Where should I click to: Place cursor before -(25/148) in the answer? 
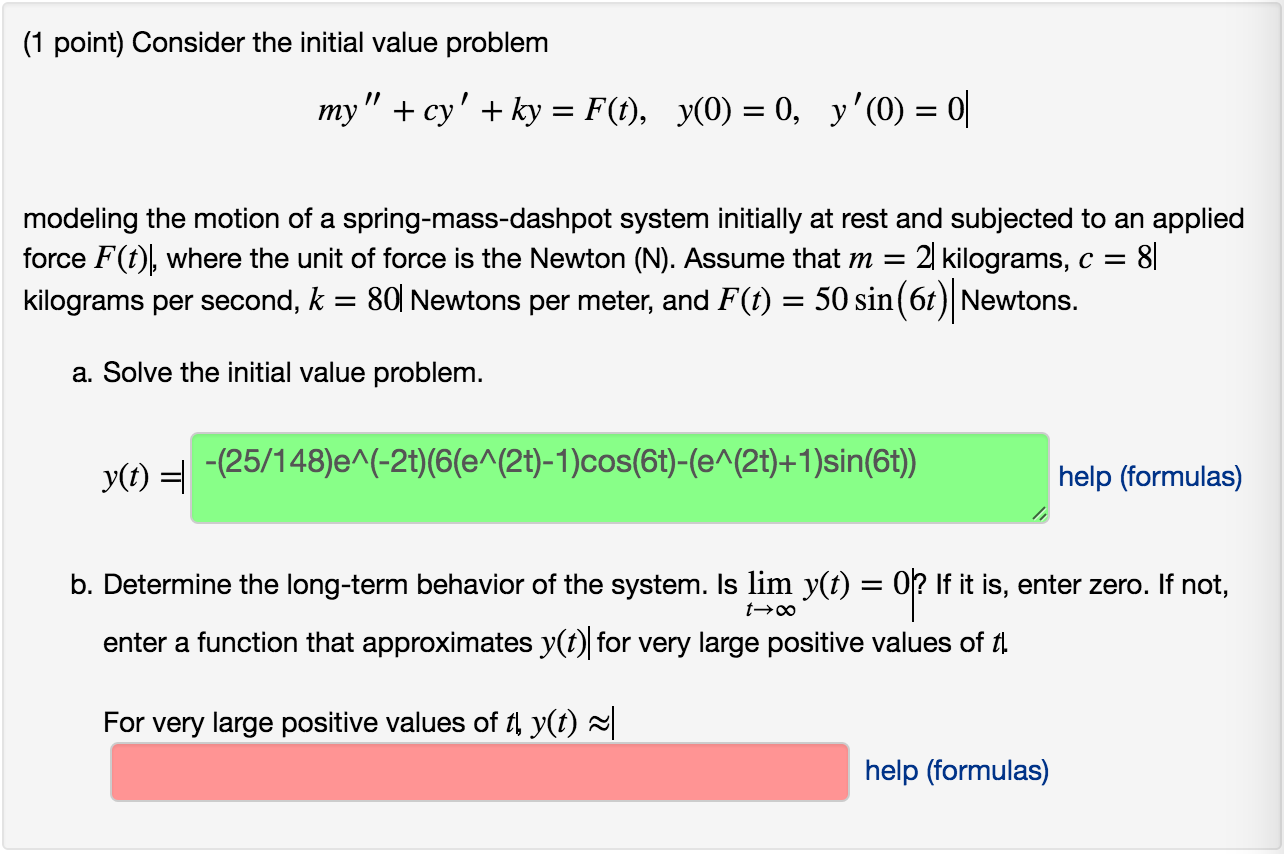pos(206,465)
